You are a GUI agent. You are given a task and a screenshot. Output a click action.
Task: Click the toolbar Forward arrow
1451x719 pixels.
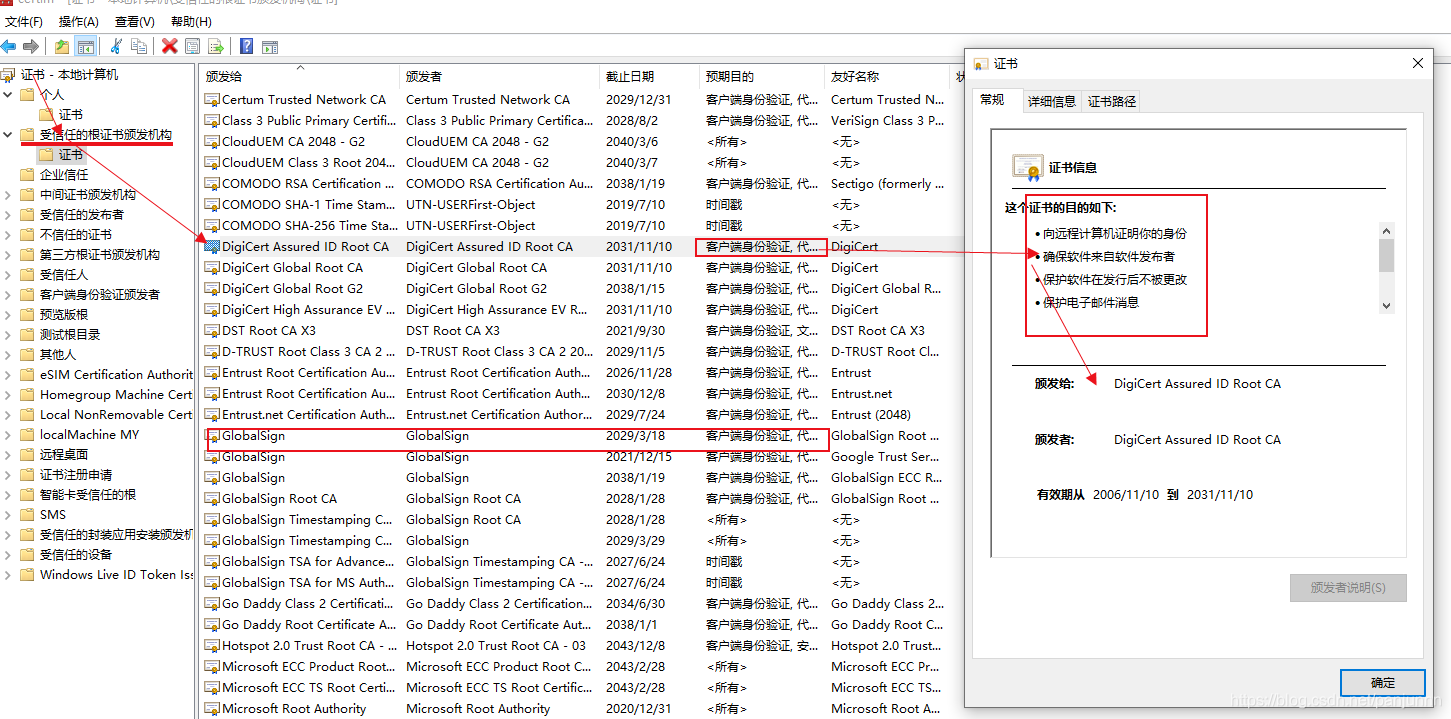[31, 46]
